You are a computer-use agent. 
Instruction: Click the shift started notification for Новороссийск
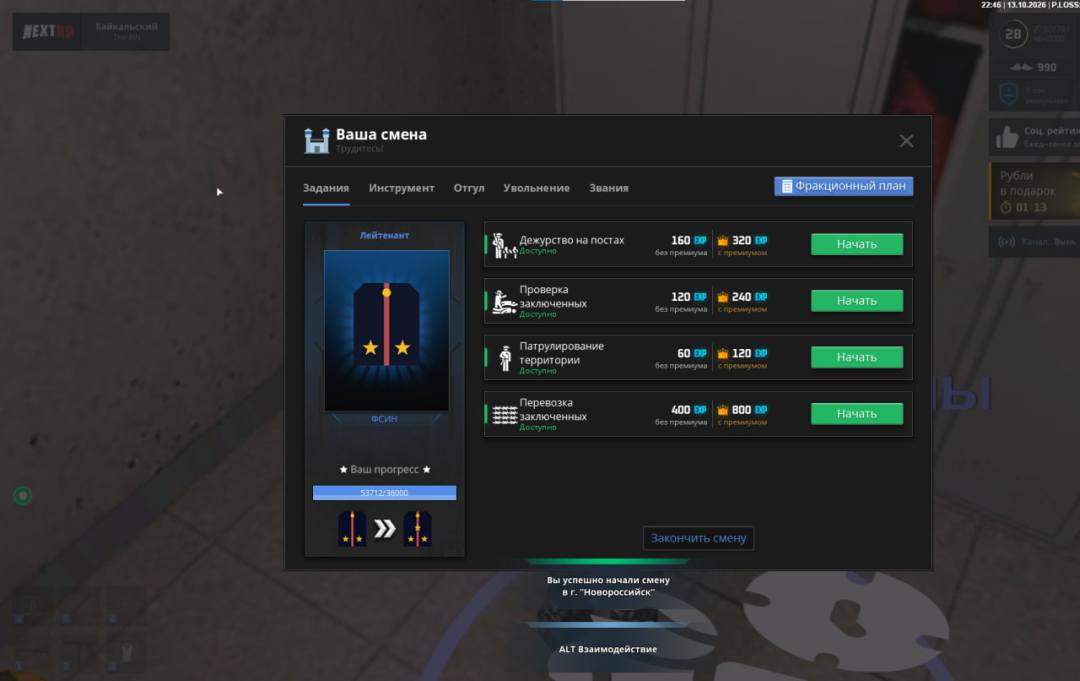point(608,586)
